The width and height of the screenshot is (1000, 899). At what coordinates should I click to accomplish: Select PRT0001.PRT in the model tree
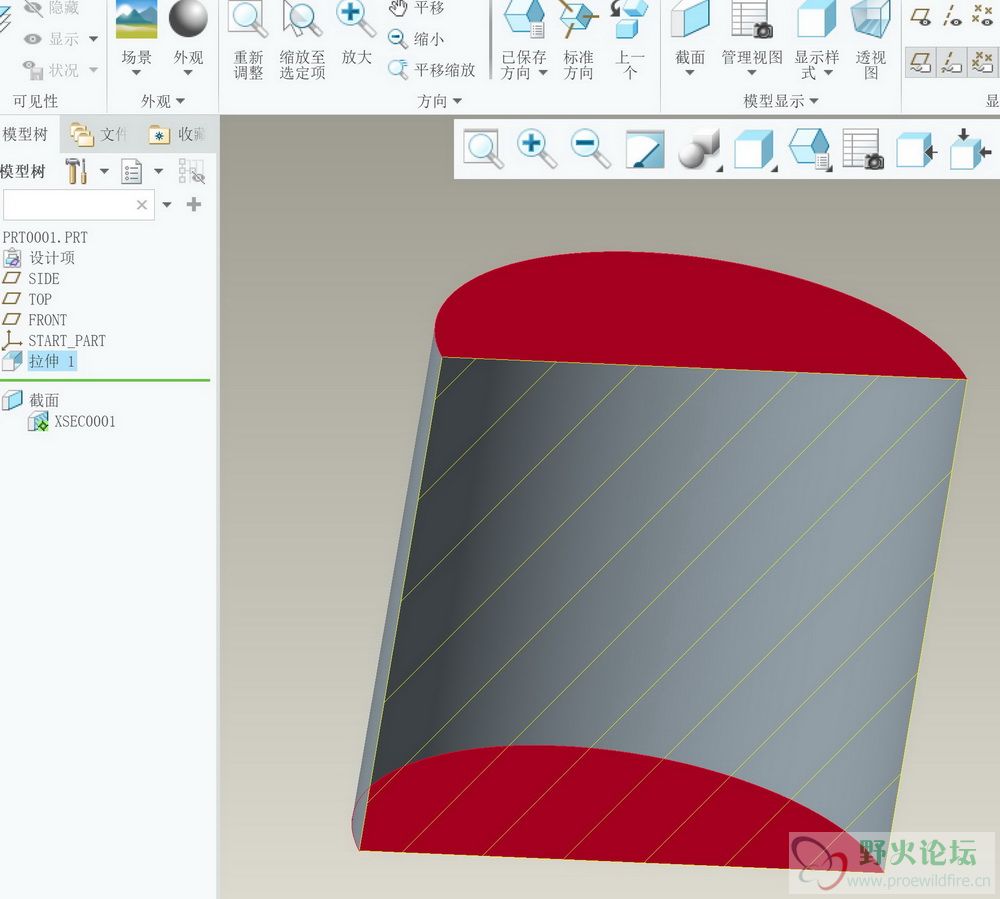[45, 237]
